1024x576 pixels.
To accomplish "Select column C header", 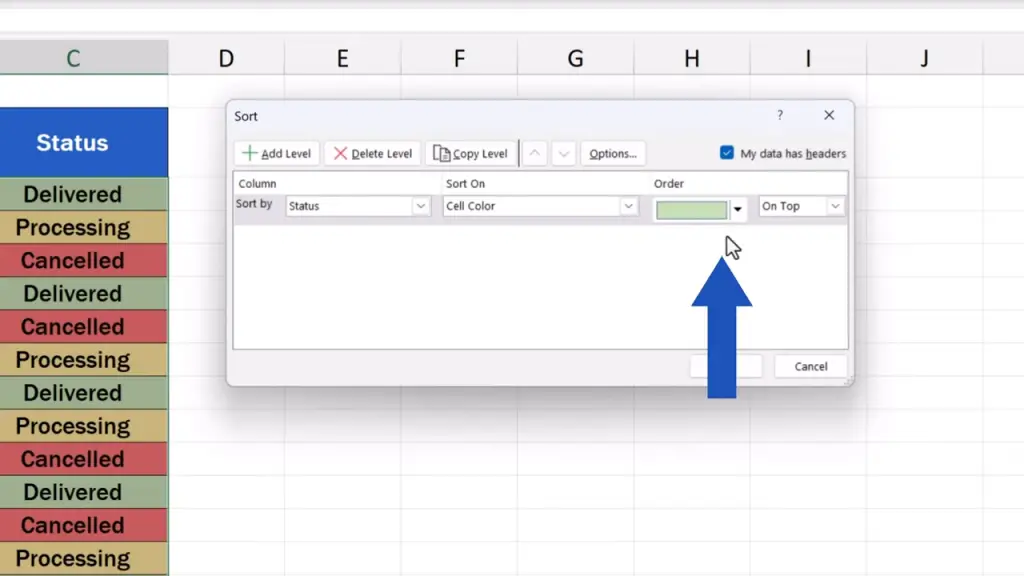I will 73,59.
